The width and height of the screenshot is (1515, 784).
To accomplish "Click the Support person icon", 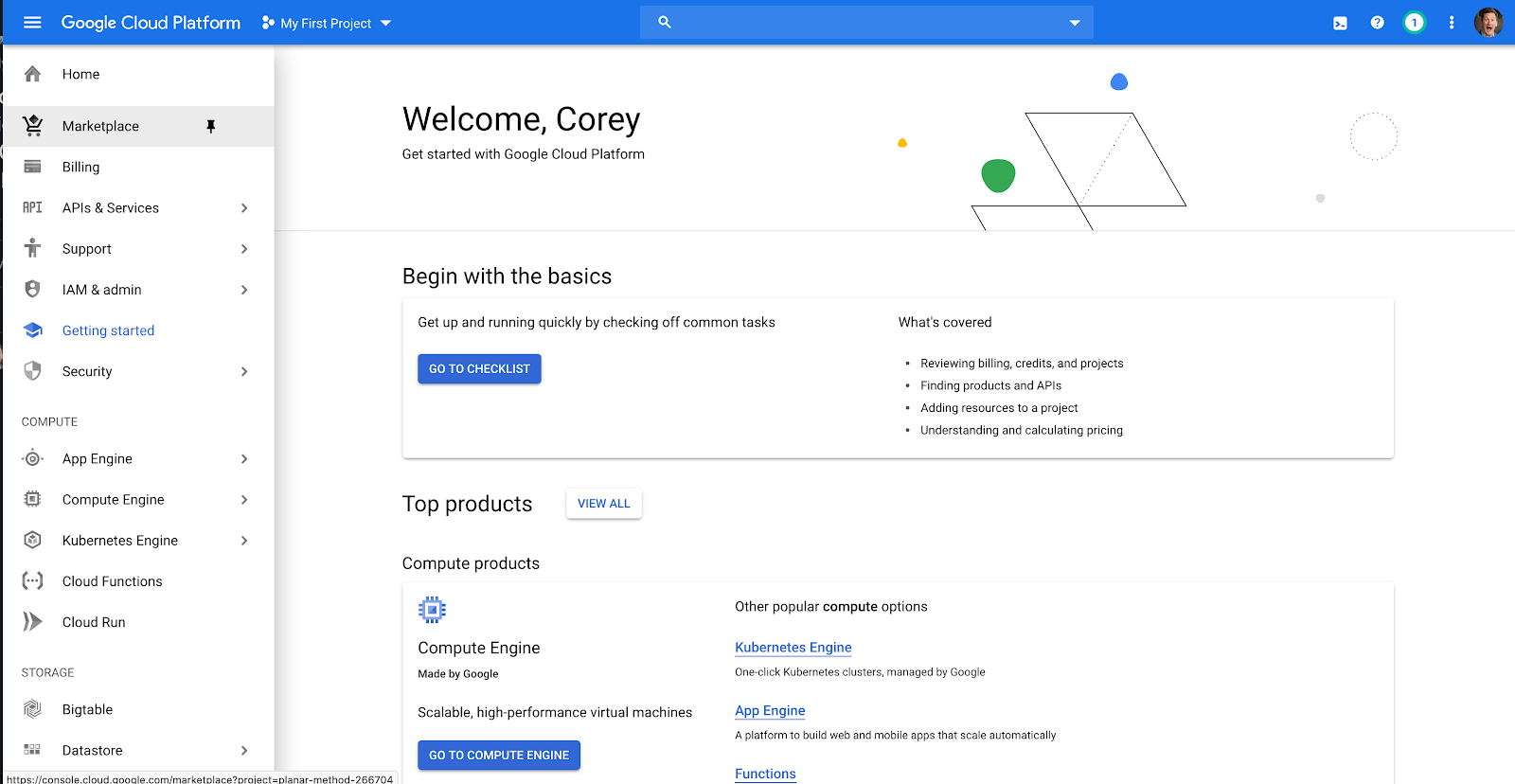I will tap(32, 248).
